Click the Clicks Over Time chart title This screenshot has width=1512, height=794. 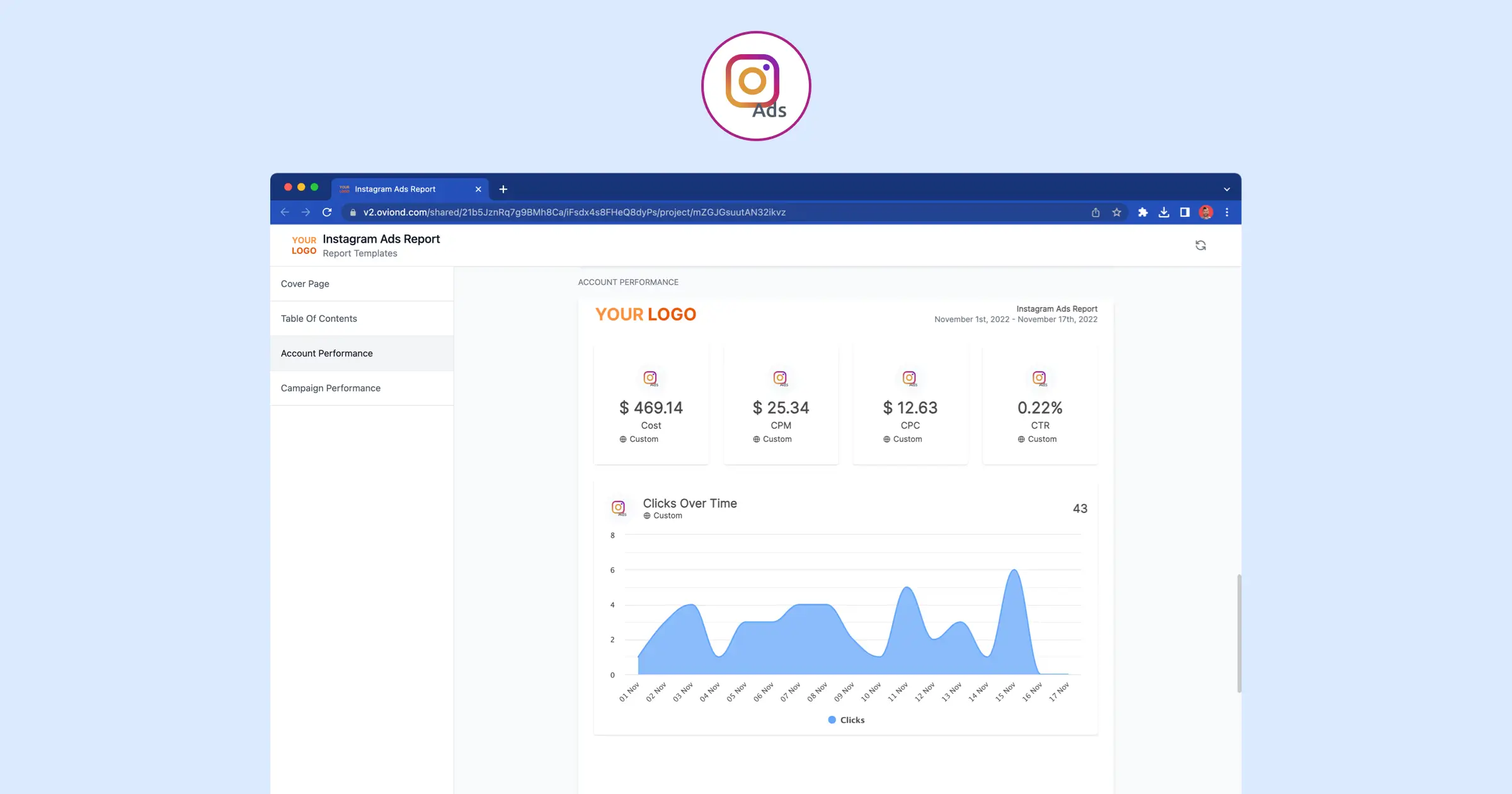pyautogui.click(x=690, y=503)
